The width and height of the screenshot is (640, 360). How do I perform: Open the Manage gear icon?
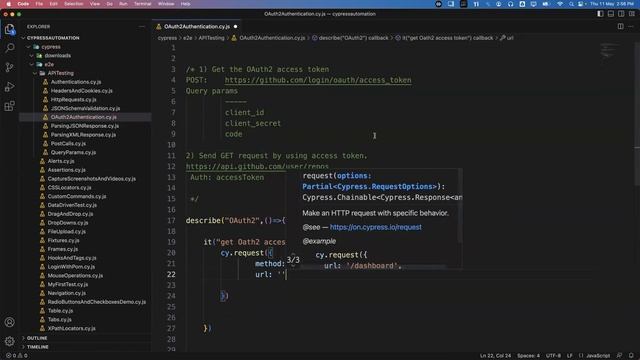(9, 341)
